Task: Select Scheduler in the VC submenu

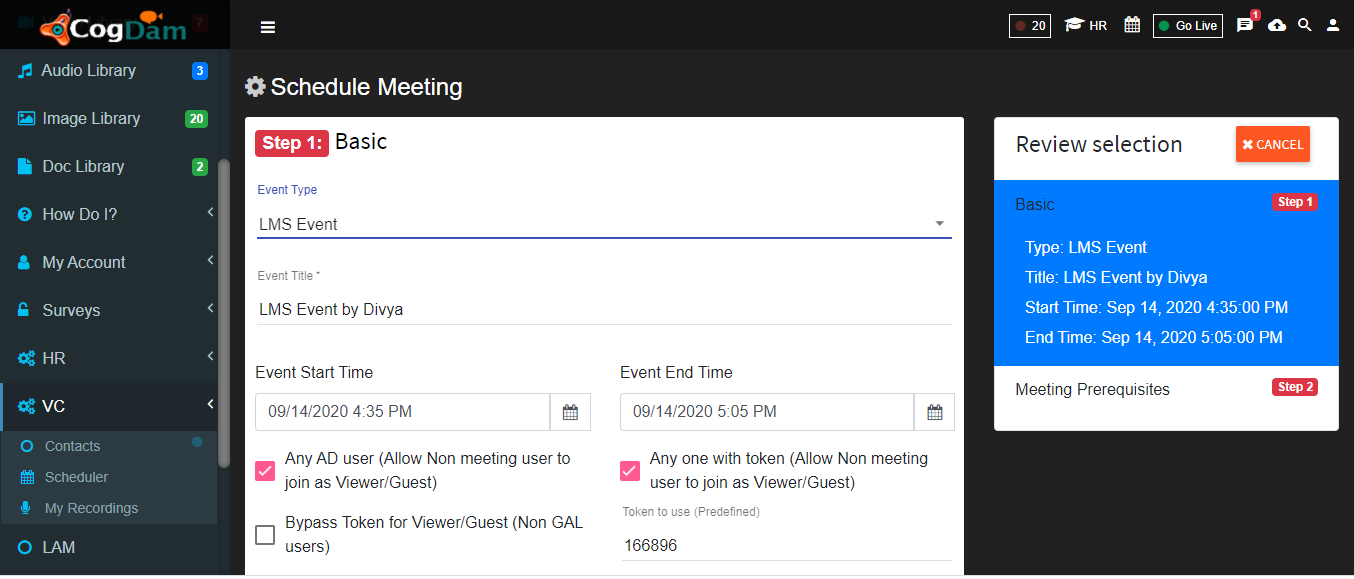Action: (x=76, y=477)
